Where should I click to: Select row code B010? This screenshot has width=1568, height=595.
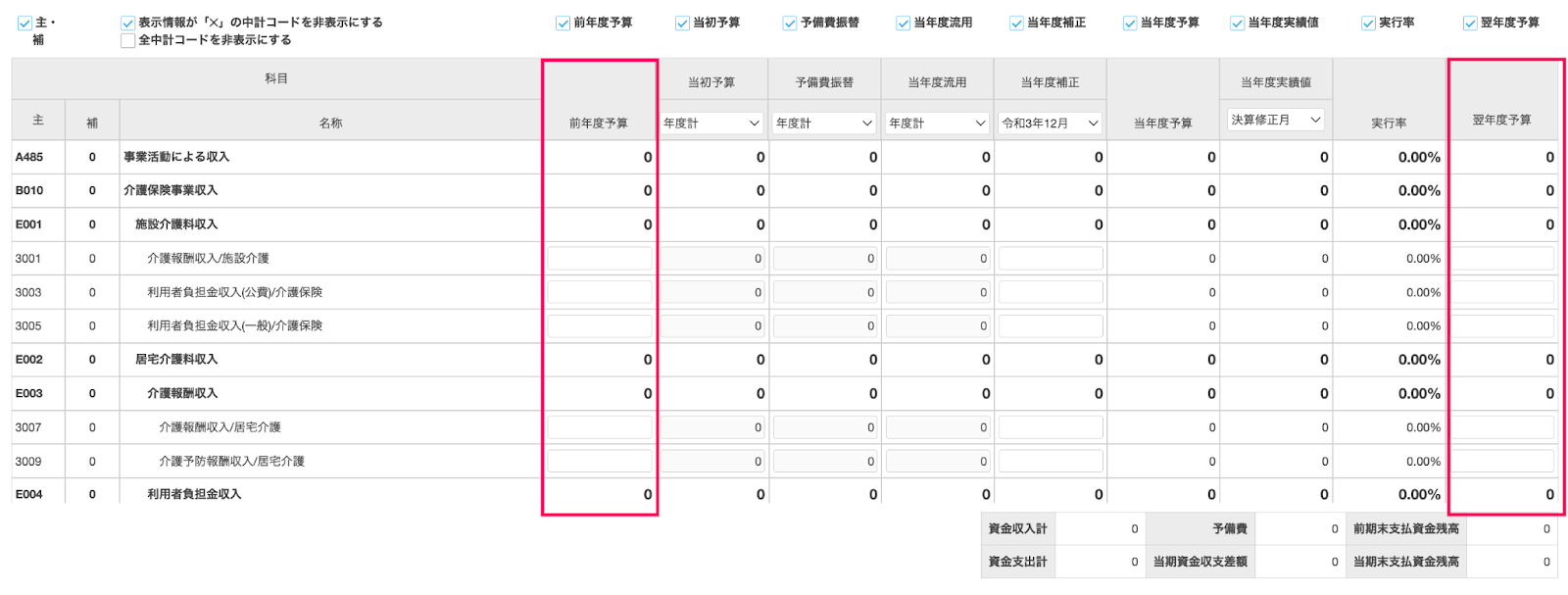[x=29, y=190]
